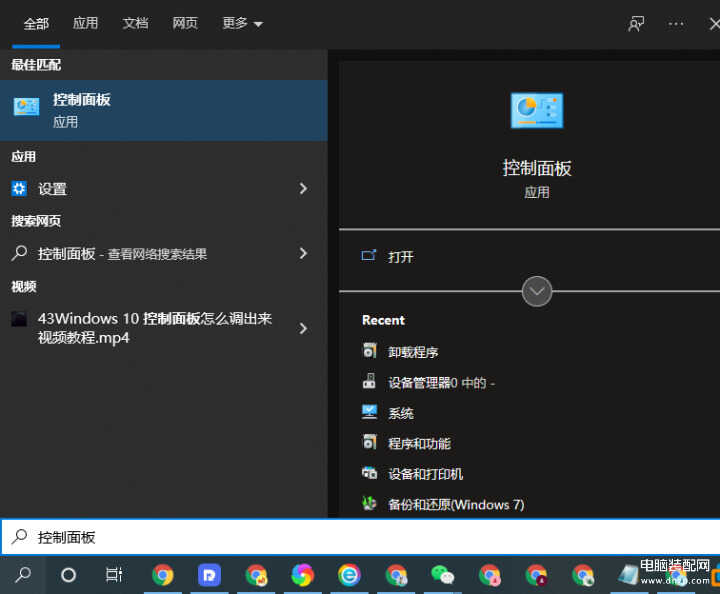Click the taskbar search magnifier icon

pos(22,575)
